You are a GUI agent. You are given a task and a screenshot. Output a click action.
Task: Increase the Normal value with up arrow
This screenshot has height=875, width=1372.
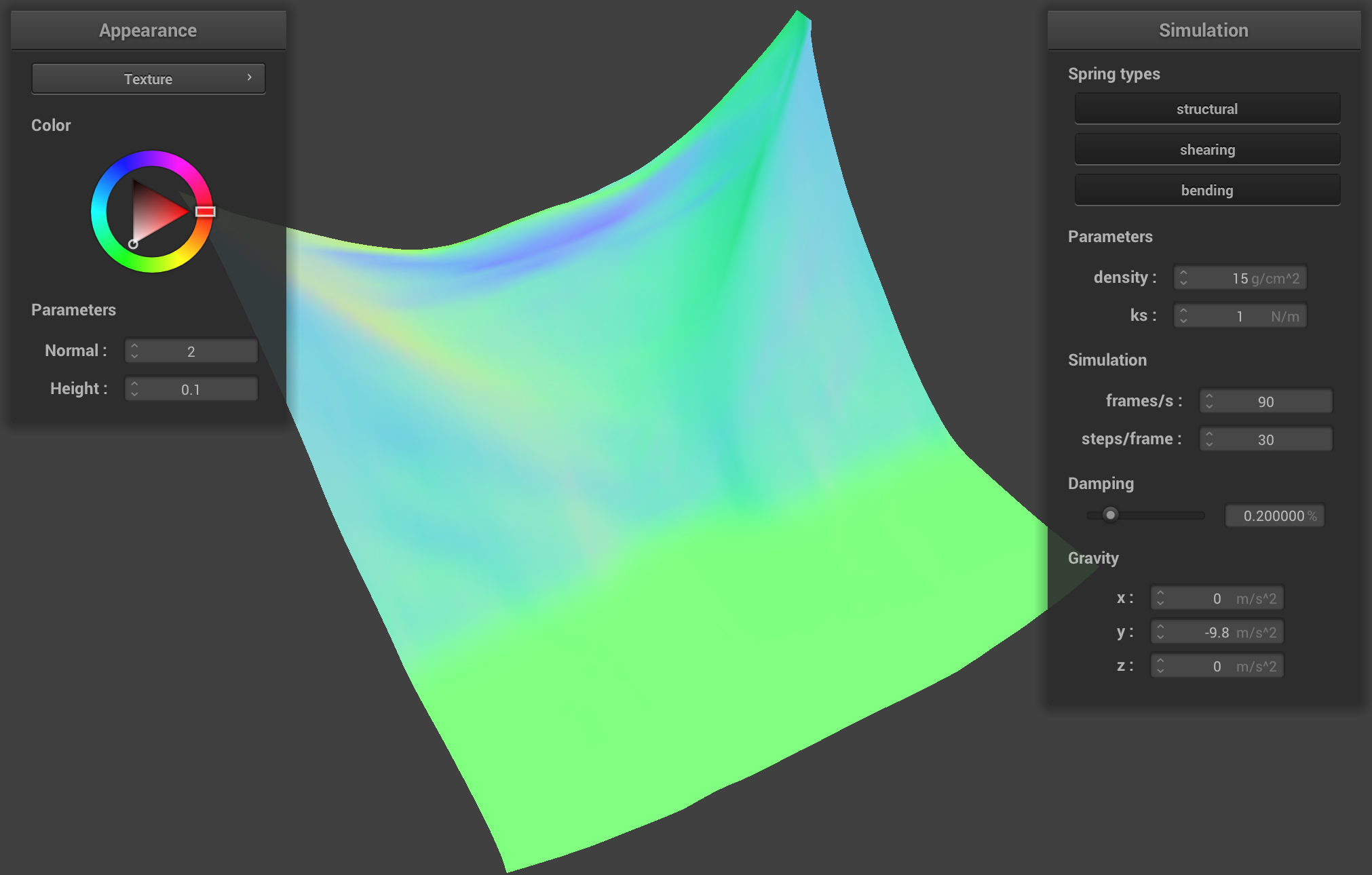tap(134, 346)
